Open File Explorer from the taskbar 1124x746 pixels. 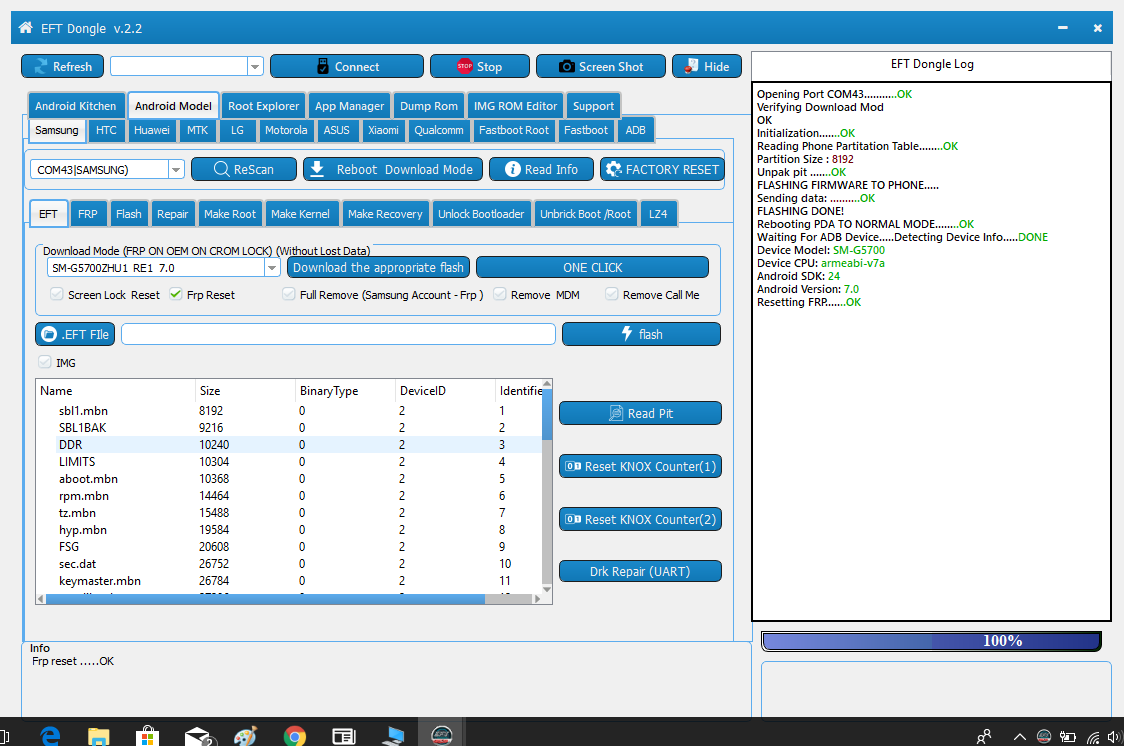[98, 736]
